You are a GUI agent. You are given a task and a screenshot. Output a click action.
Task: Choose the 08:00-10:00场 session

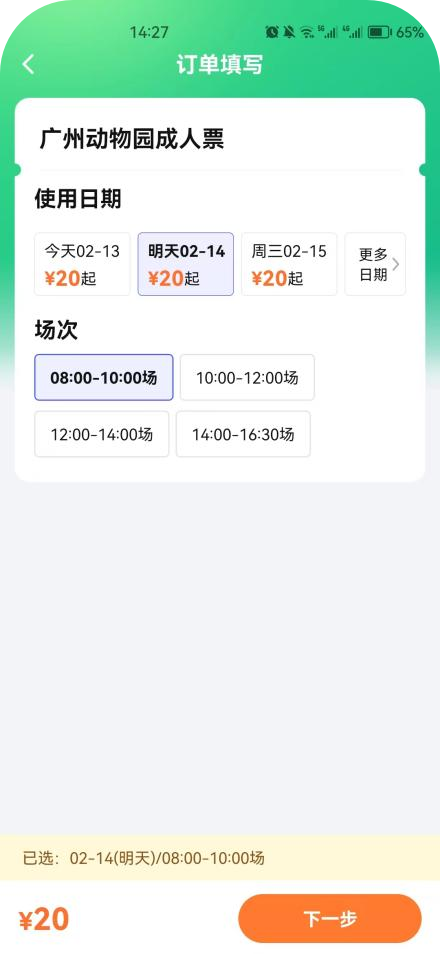click(104, 378)
